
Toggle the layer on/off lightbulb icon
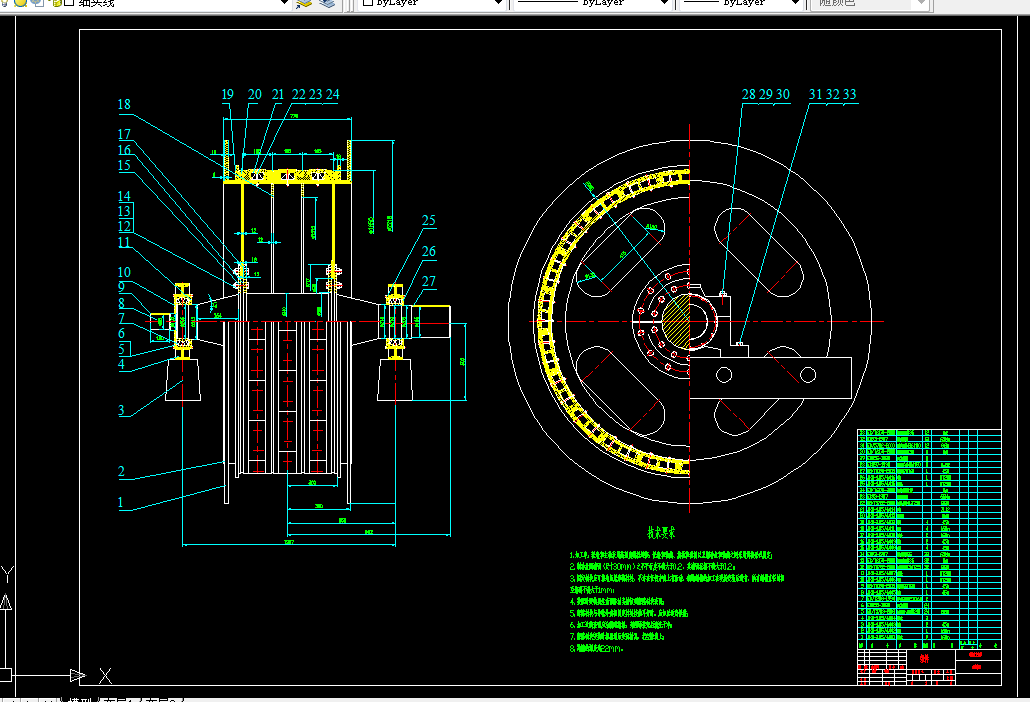point(5,2)
